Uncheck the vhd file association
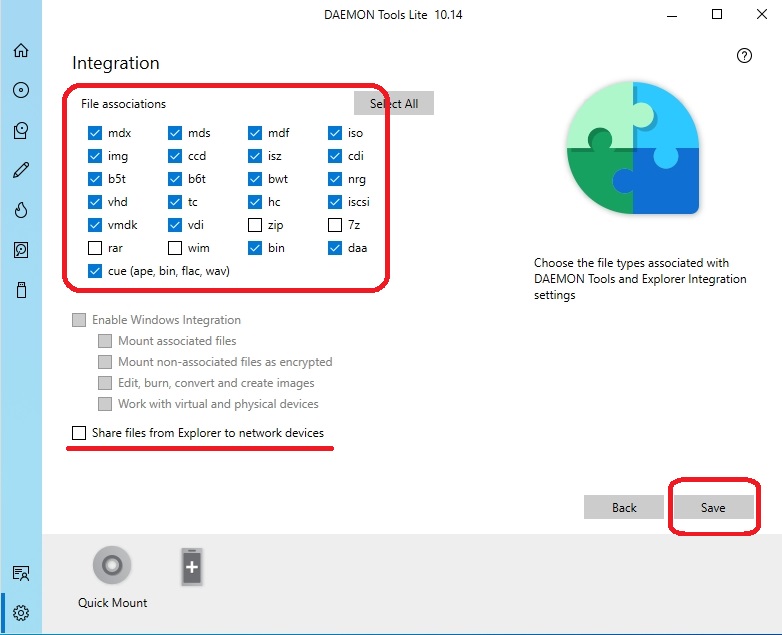The height and width of the screenshot is (635, 782). click(x=95, y=202)
